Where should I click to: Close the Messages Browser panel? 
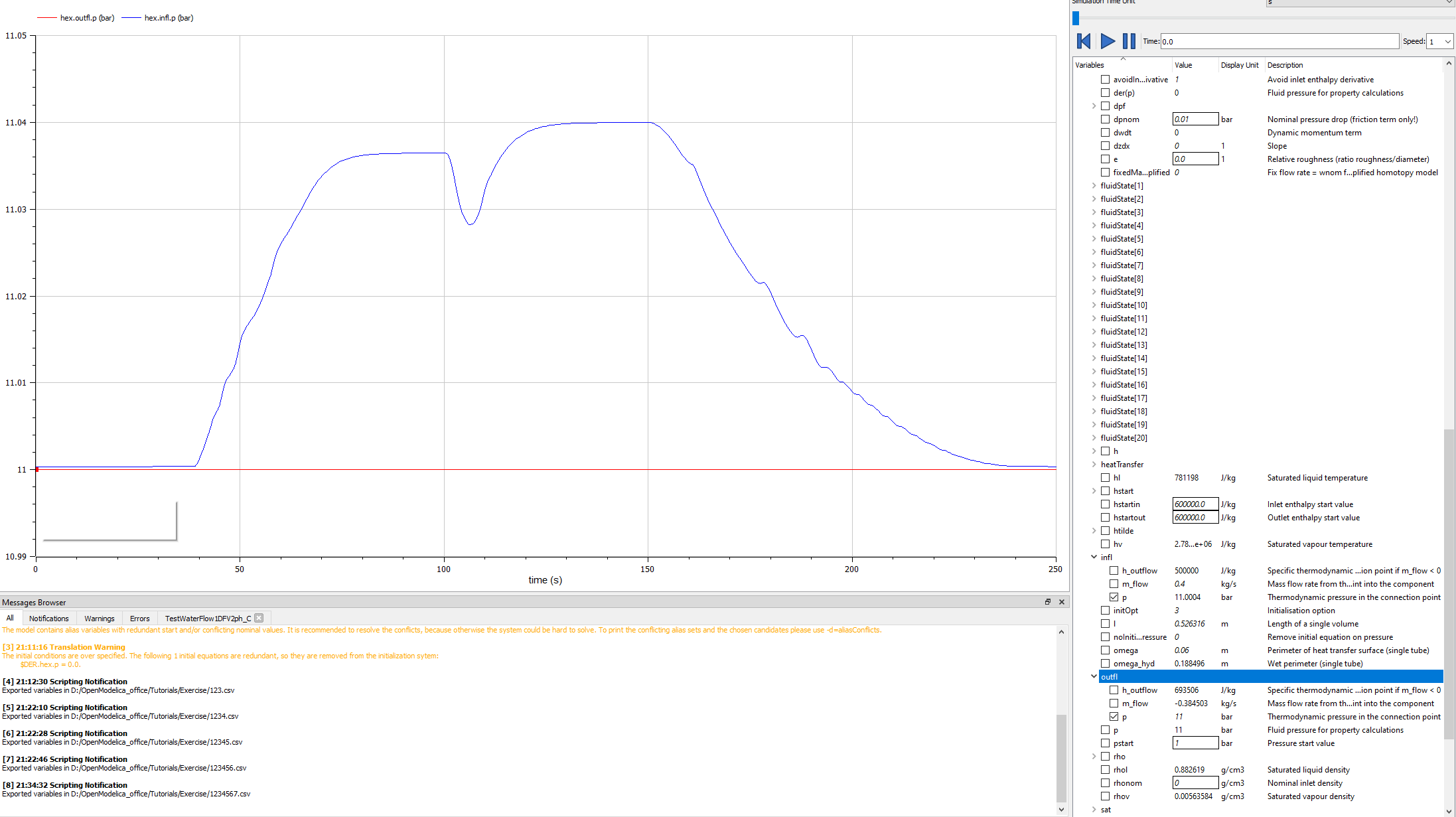(x=1061, y=602)
